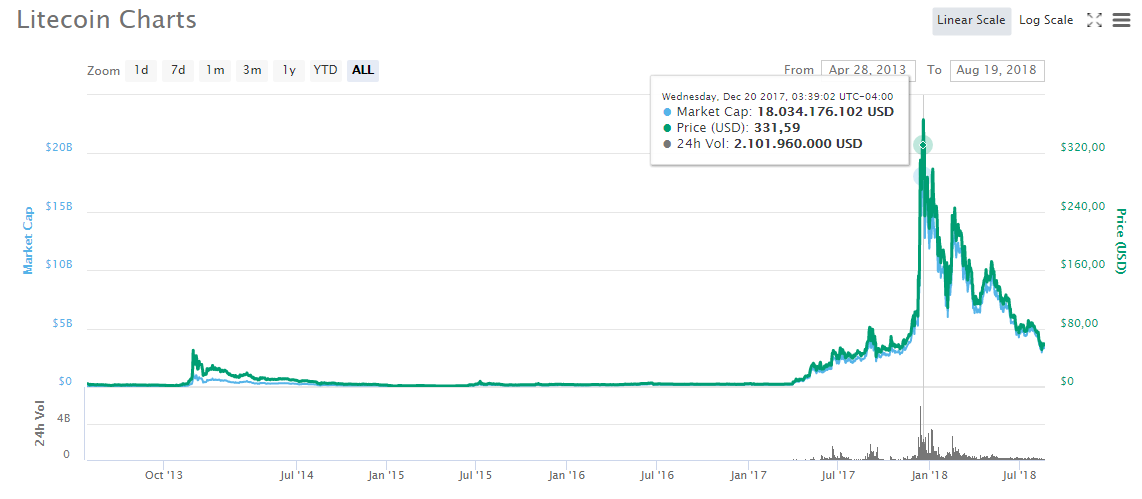Toggle fullscreen chart view icon

click(x=1094, y=20)
